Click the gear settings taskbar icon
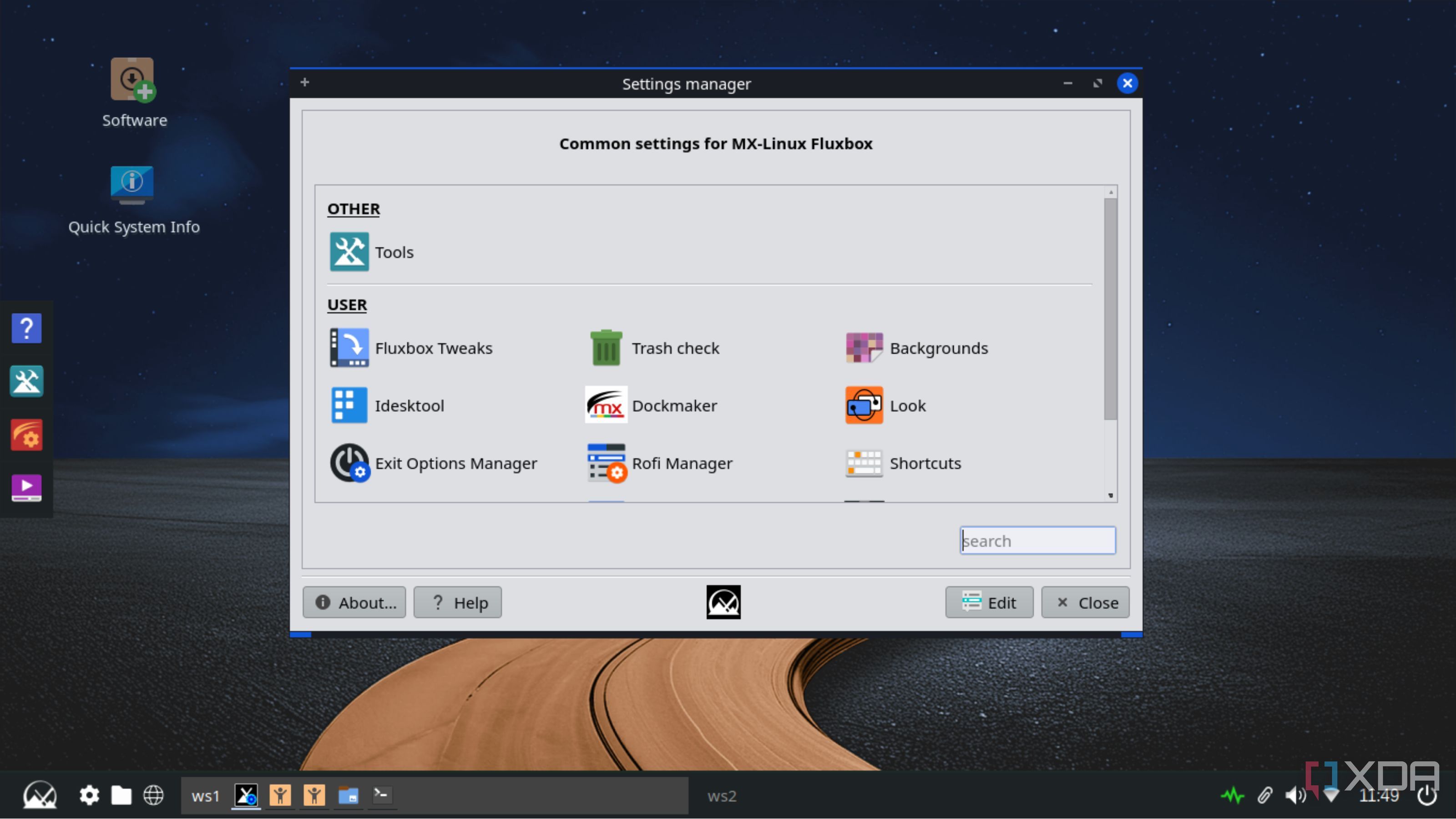Viewport: 1456px width, 819px height. pos(89,795)
